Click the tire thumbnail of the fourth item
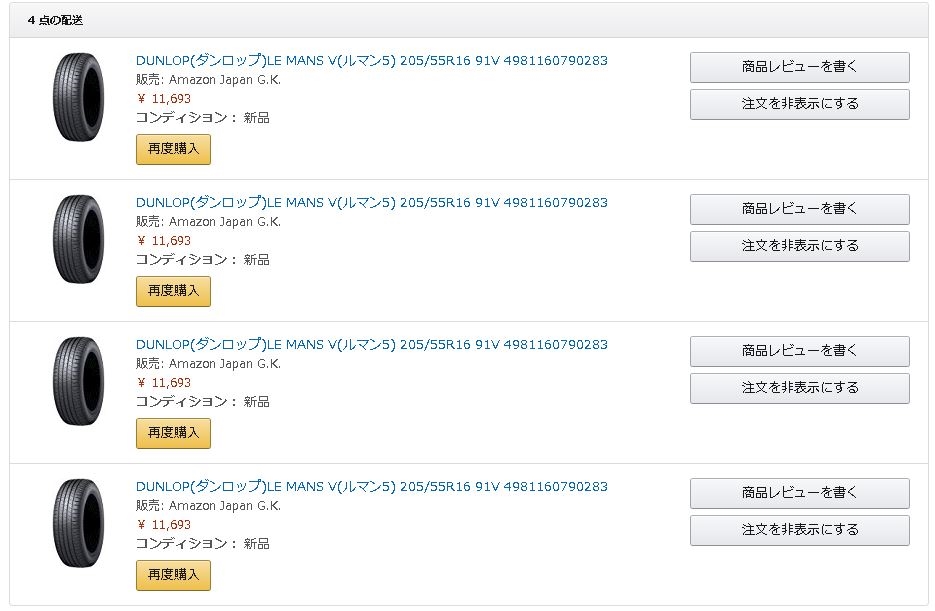Viewport: 935px width, 611px height. tap(79, 523)
